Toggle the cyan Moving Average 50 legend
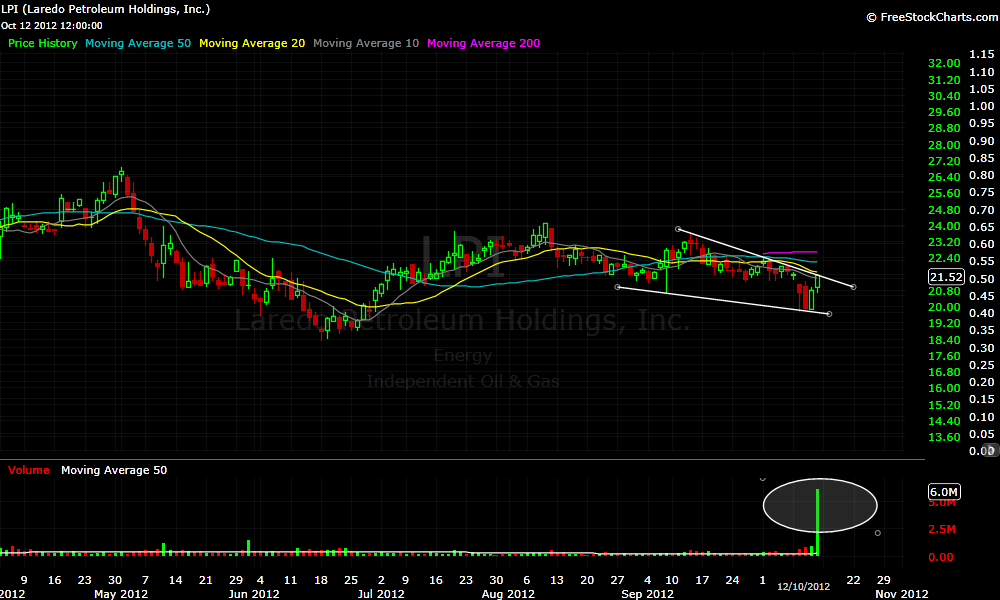Screen dimensions: 1000x600 [138, 44]
